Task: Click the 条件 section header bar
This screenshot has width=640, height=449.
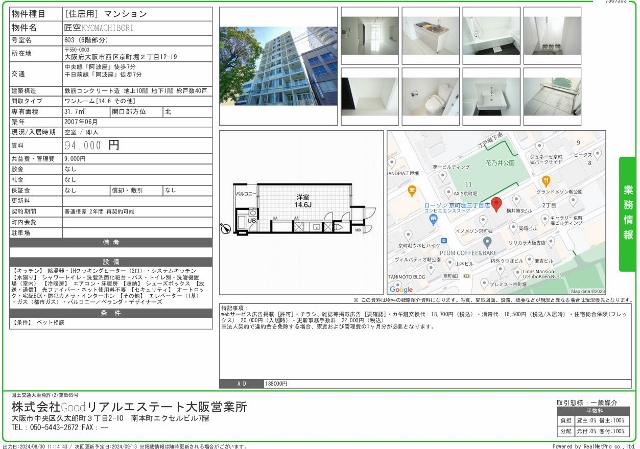Action: tap(111, 313)
